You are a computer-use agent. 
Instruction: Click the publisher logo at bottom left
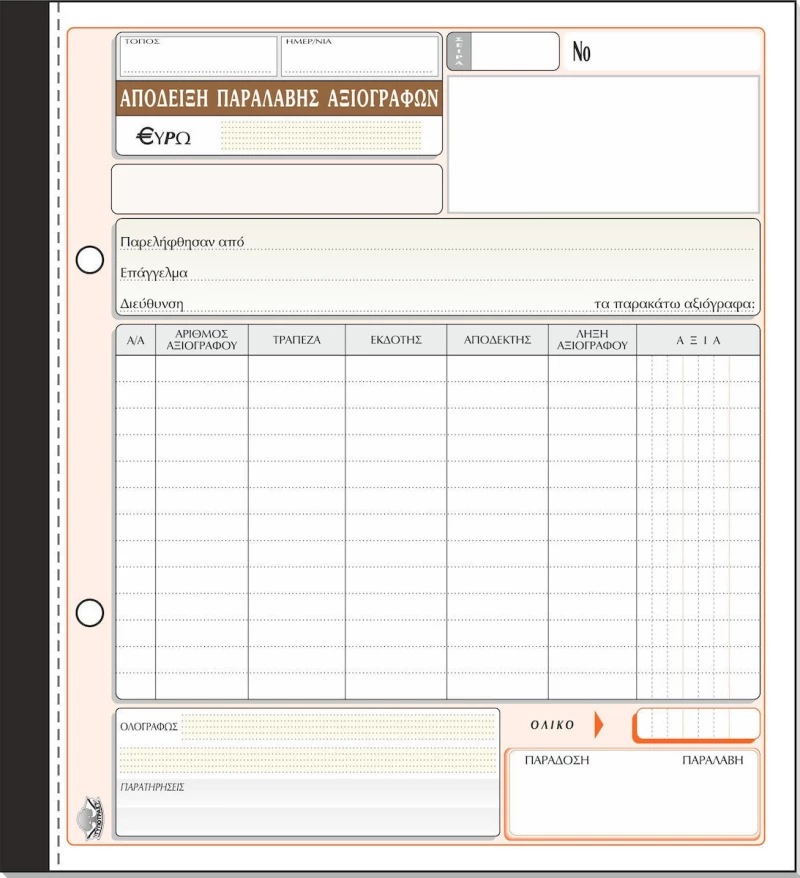point(90,819)
